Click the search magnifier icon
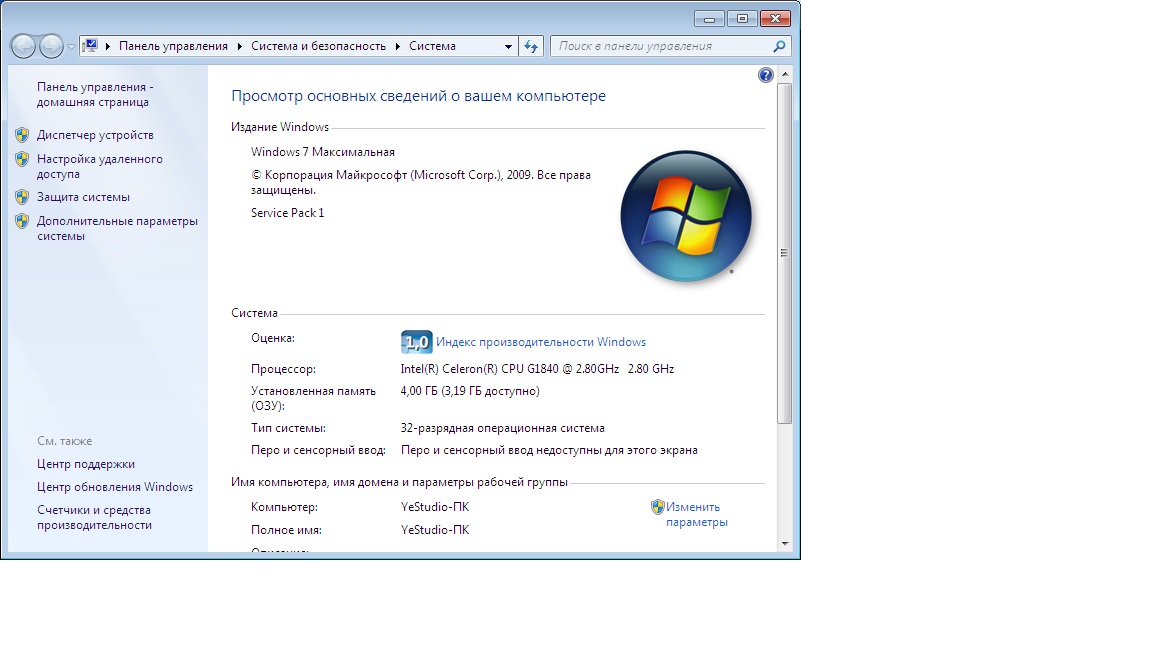1152x648 pixels. click(779, 46)
